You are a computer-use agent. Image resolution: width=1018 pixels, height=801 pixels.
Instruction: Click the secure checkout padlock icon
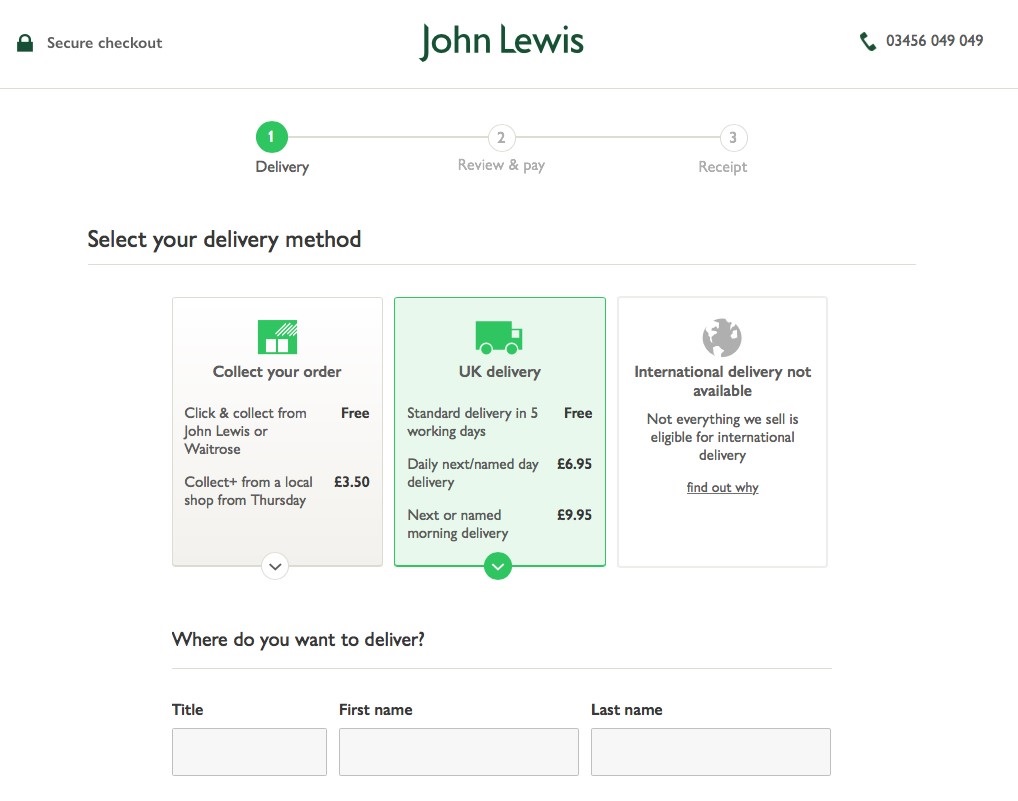(x=25, y=43)
